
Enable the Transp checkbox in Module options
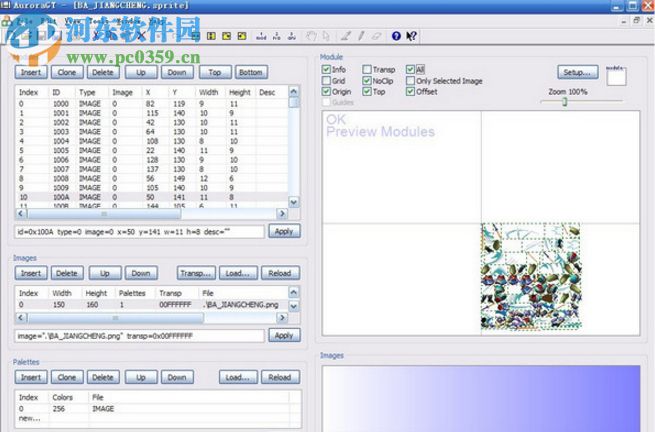click(367, 69)
